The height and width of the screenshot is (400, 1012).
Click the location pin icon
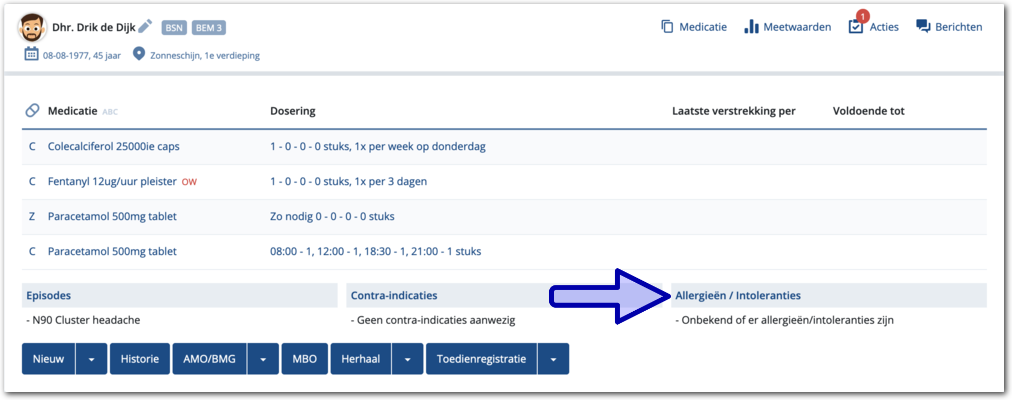point(139,55)
